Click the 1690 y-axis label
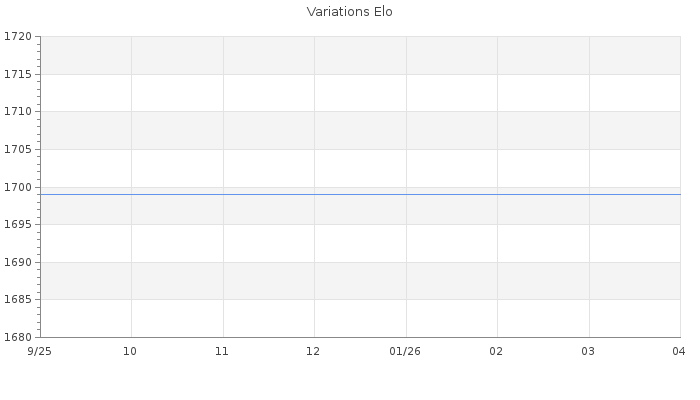Viewport: 700px width, 400px height. tap(18, 262)
